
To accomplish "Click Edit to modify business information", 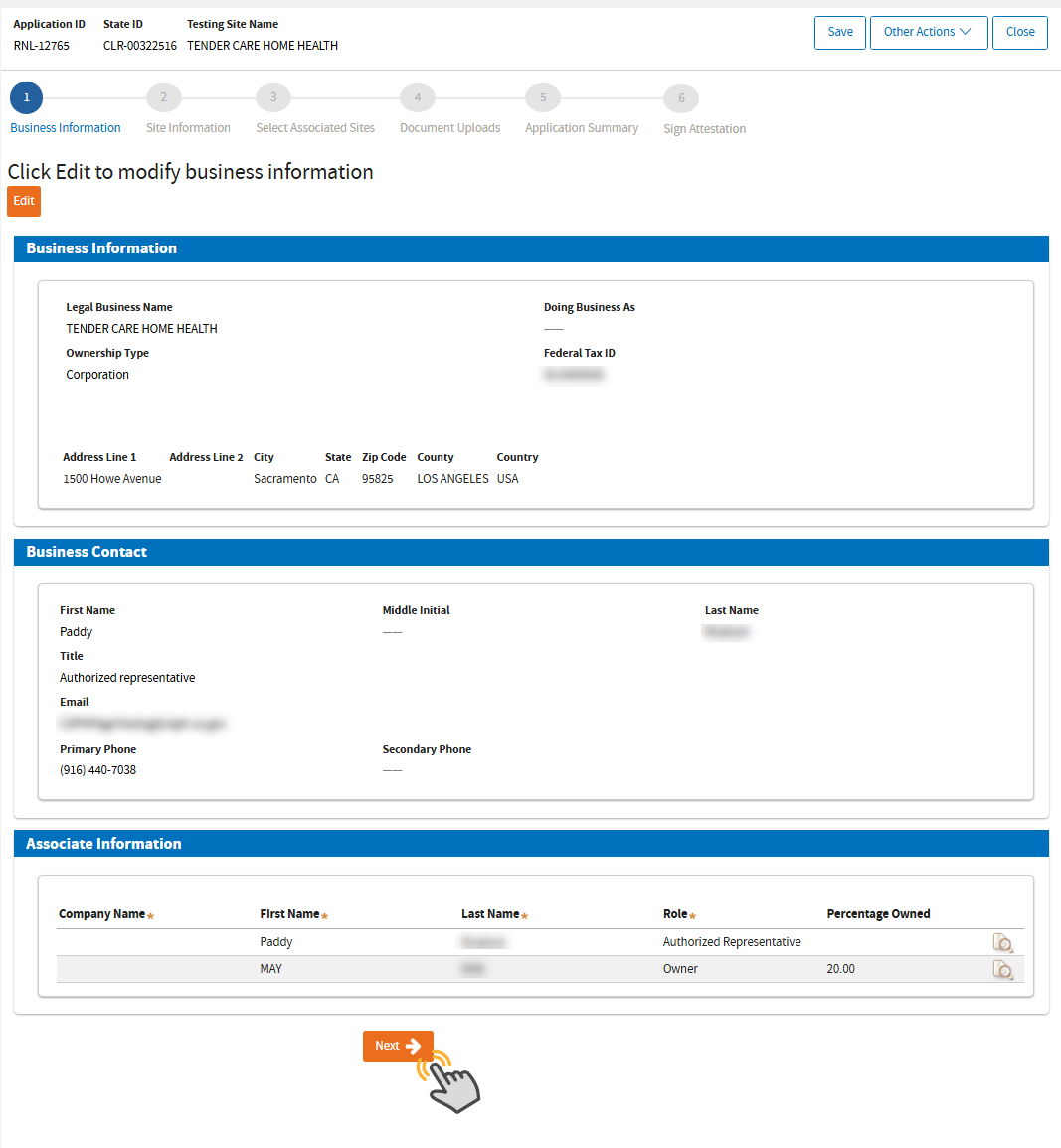I will click(23, 201).
